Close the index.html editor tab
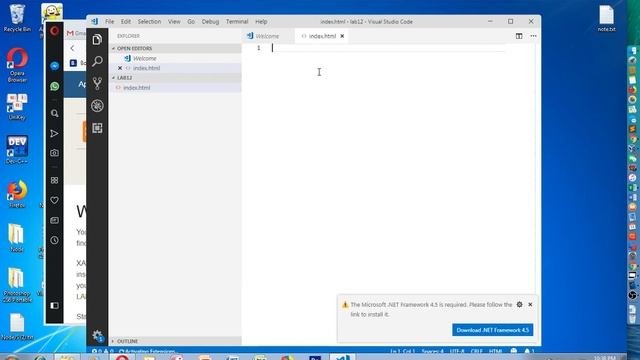This screenshot has height=360, width=640. [x=342, y=36]
